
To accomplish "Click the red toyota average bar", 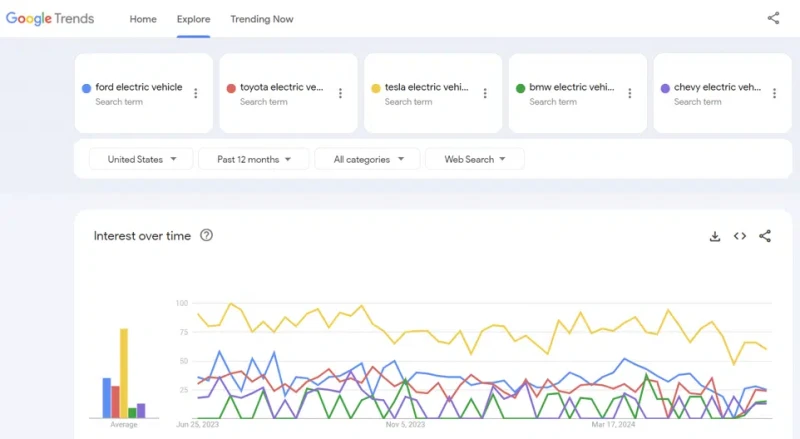I will click(x=115, y=402).
